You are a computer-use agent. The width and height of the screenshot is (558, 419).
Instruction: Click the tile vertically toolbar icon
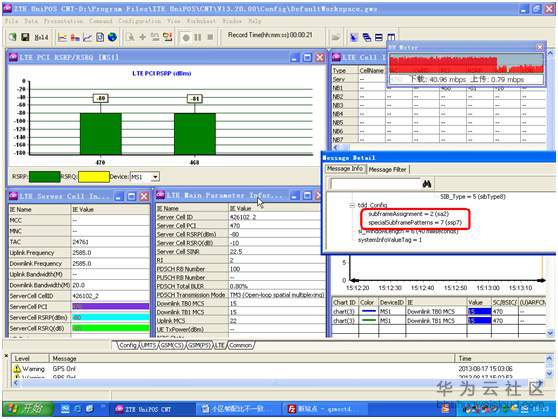point(391,37)
